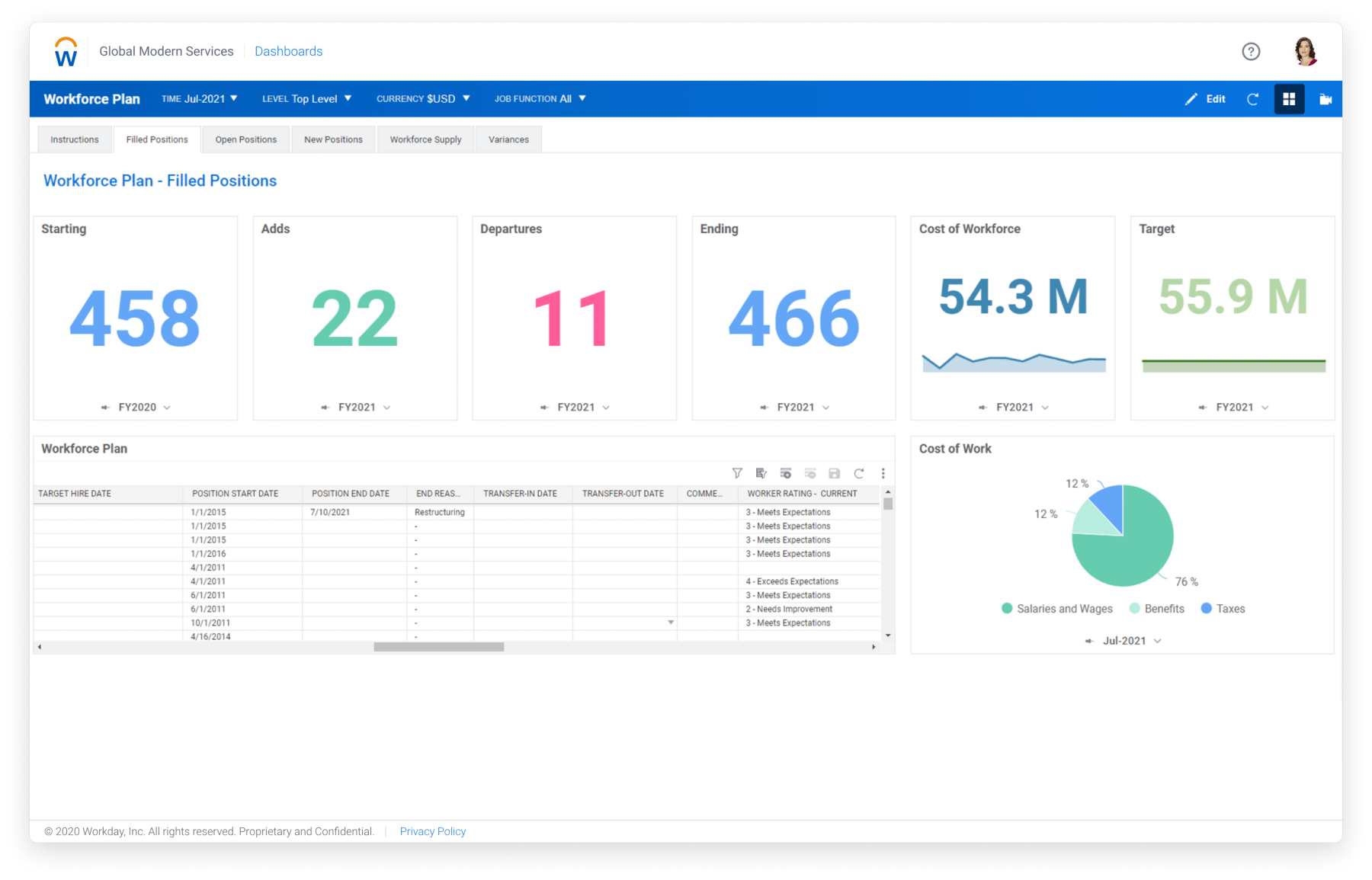The image size is (1372, 880).
Task: Open the Privacy Policy link
Action: point(432,830)
